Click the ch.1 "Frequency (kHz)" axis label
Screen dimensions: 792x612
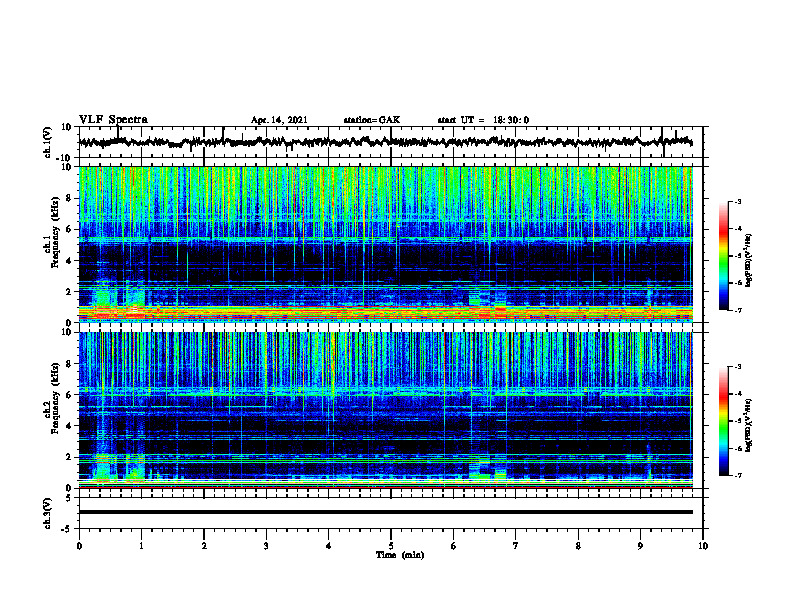(54, 232)
